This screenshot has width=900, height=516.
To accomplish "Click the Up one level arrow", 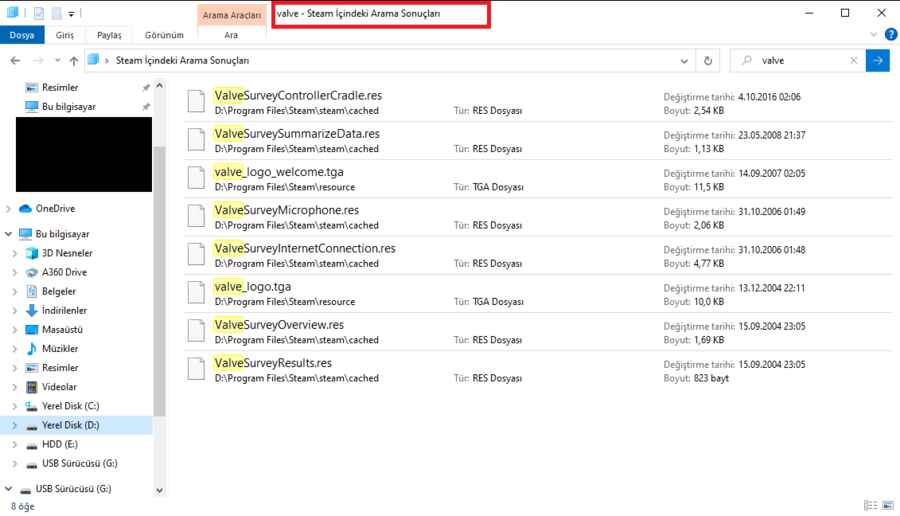I will tap(73, 61).
